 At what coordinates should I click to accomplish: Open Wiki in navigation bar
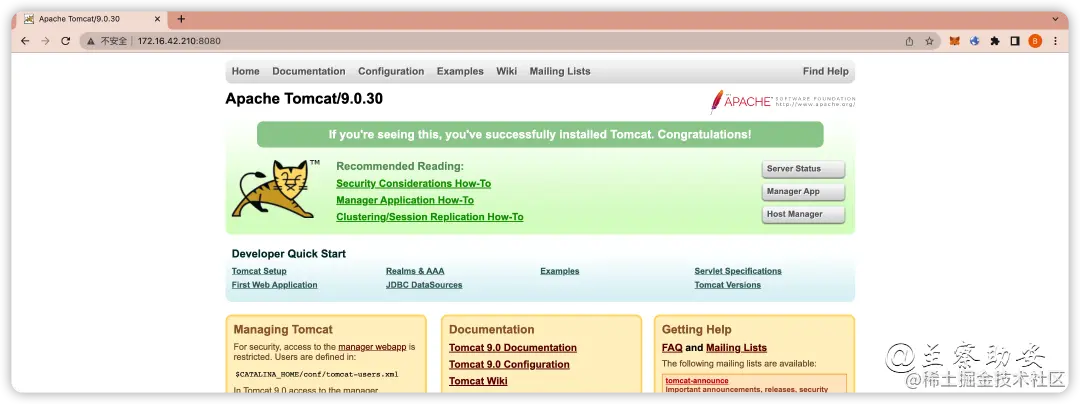(x=506, y=72)
